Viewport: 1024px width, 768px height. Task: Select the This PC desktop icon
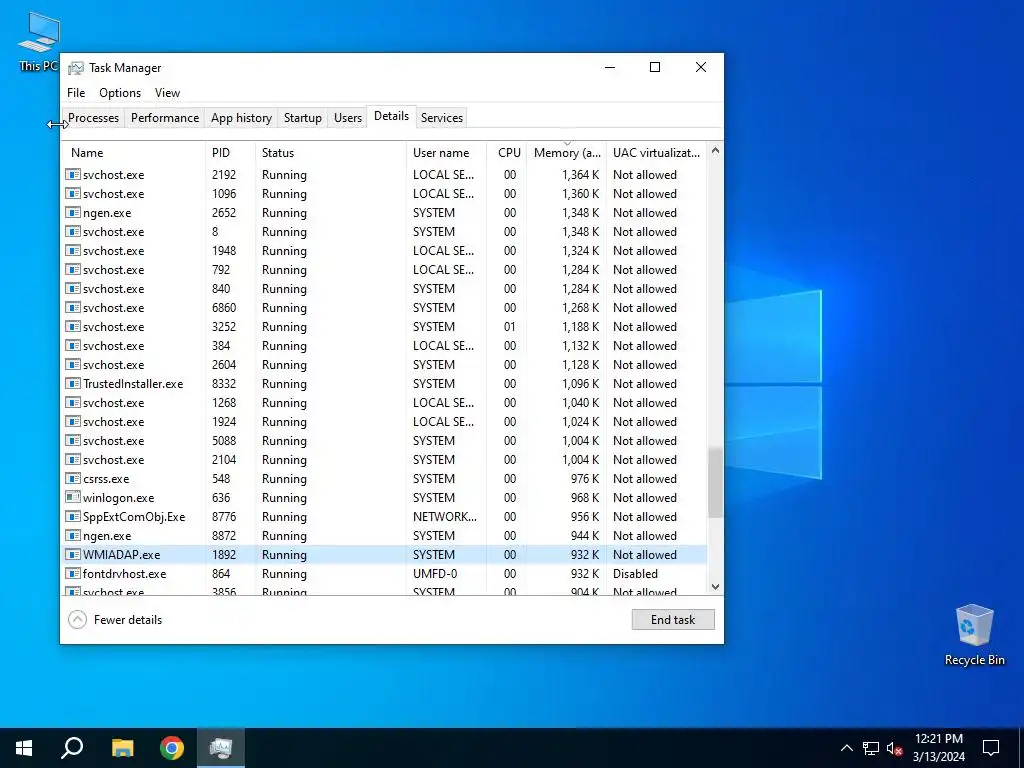[x=39, y=41]
